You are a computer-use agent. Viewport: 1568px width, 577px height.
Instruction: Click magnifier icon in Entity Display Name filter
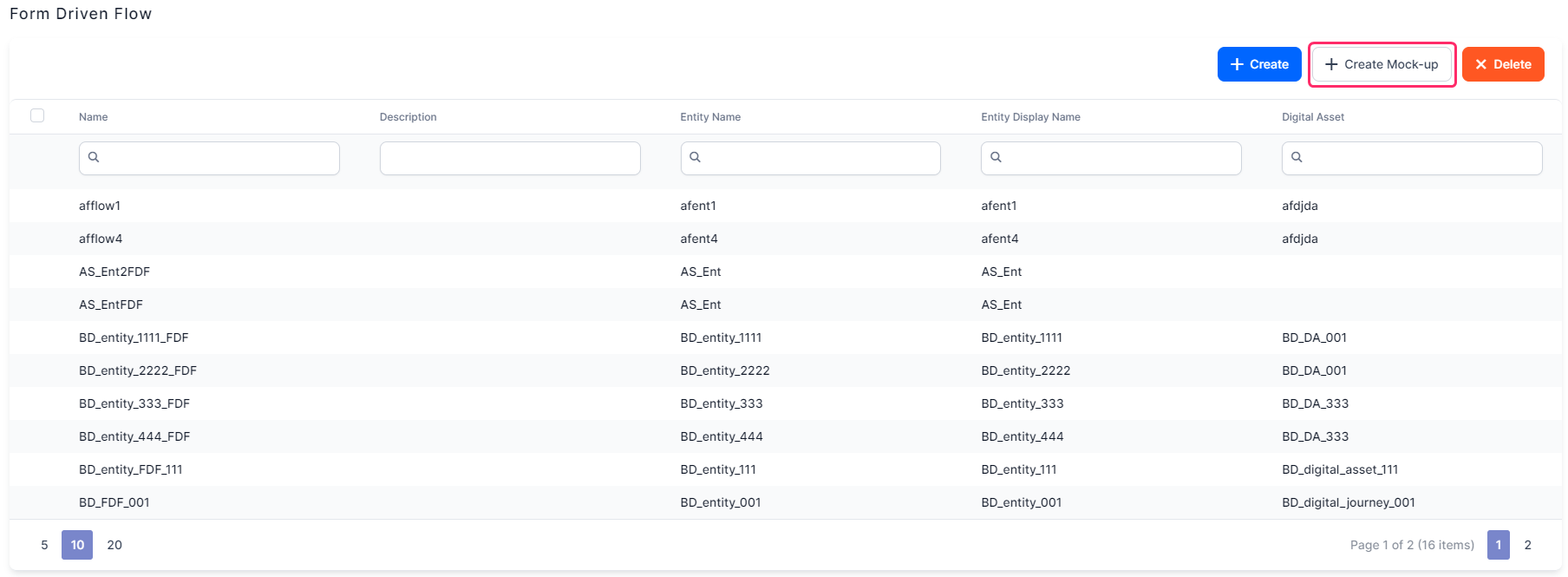coord(996,157)
